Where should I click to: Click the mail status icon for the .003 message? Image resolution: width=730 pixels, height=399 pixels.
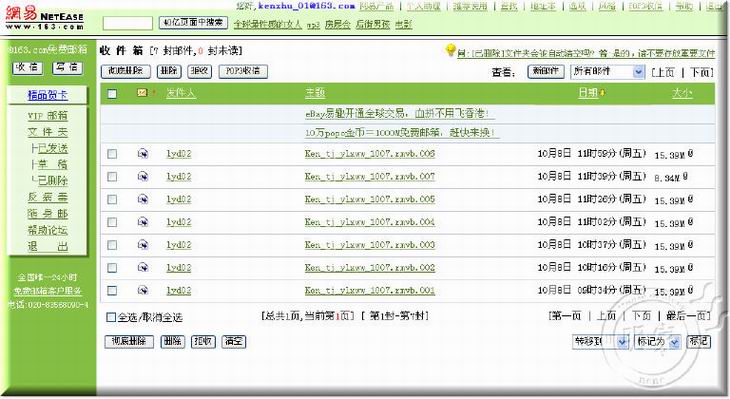coord(143,245)
